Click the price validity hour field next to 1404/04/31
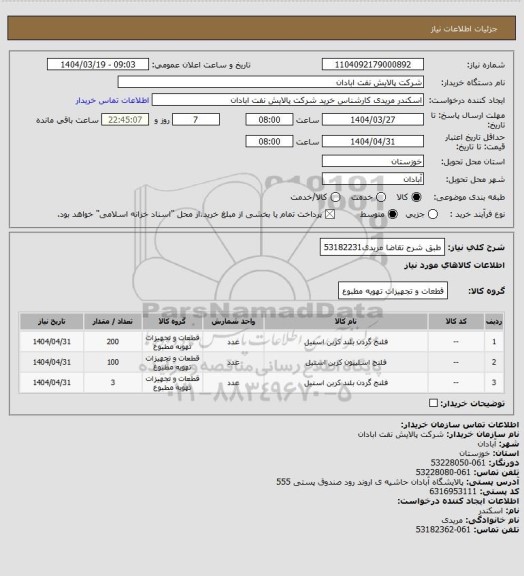Viewport: 524px width, 576px height. point(269,142)
